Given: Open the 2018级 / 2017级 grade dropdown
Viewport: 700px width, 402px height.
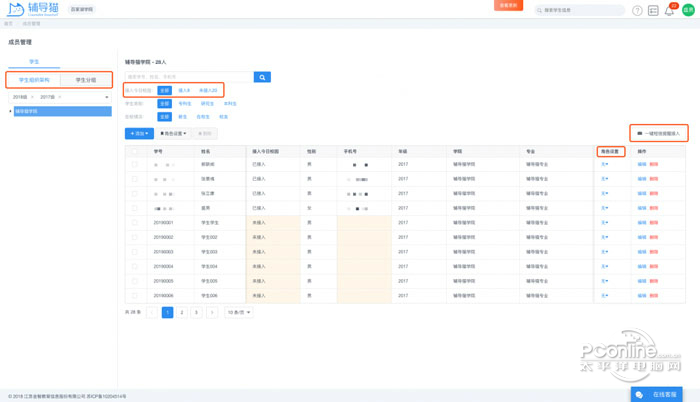Looking at the screenshot, I should tap(59, 97).
